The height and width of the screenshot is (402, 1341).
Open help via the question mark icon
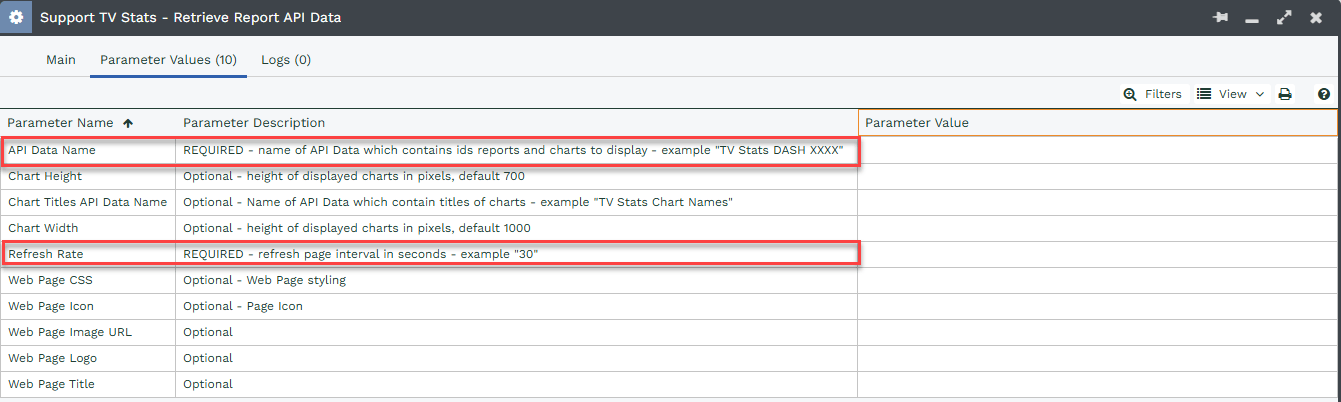[x=1324, y=94]
